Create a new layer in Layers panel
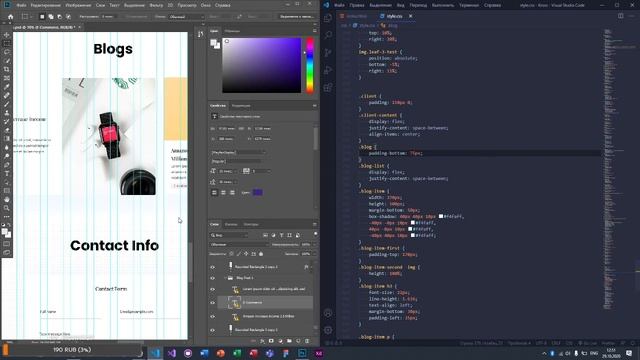The width and height of the screenshot is (640, 360). 298,341
